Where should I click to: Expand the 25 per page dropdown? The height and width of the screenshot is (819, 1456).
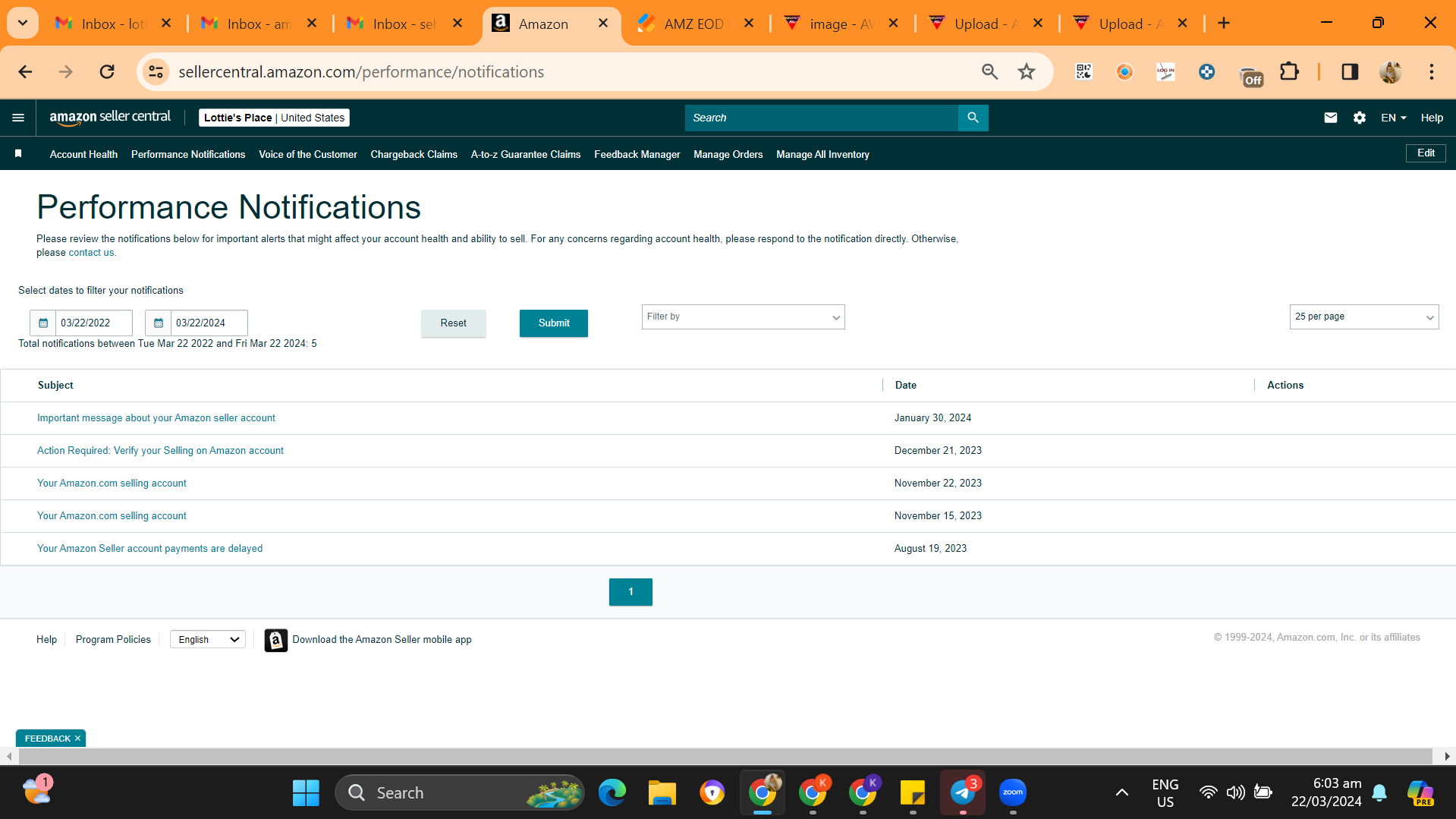[x=1363, y=317]
